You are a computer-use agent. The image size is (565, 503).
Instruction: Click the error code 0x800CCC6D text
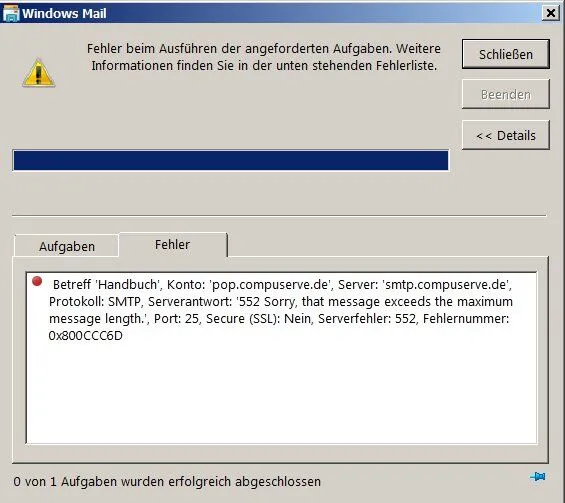coord(85,336)
